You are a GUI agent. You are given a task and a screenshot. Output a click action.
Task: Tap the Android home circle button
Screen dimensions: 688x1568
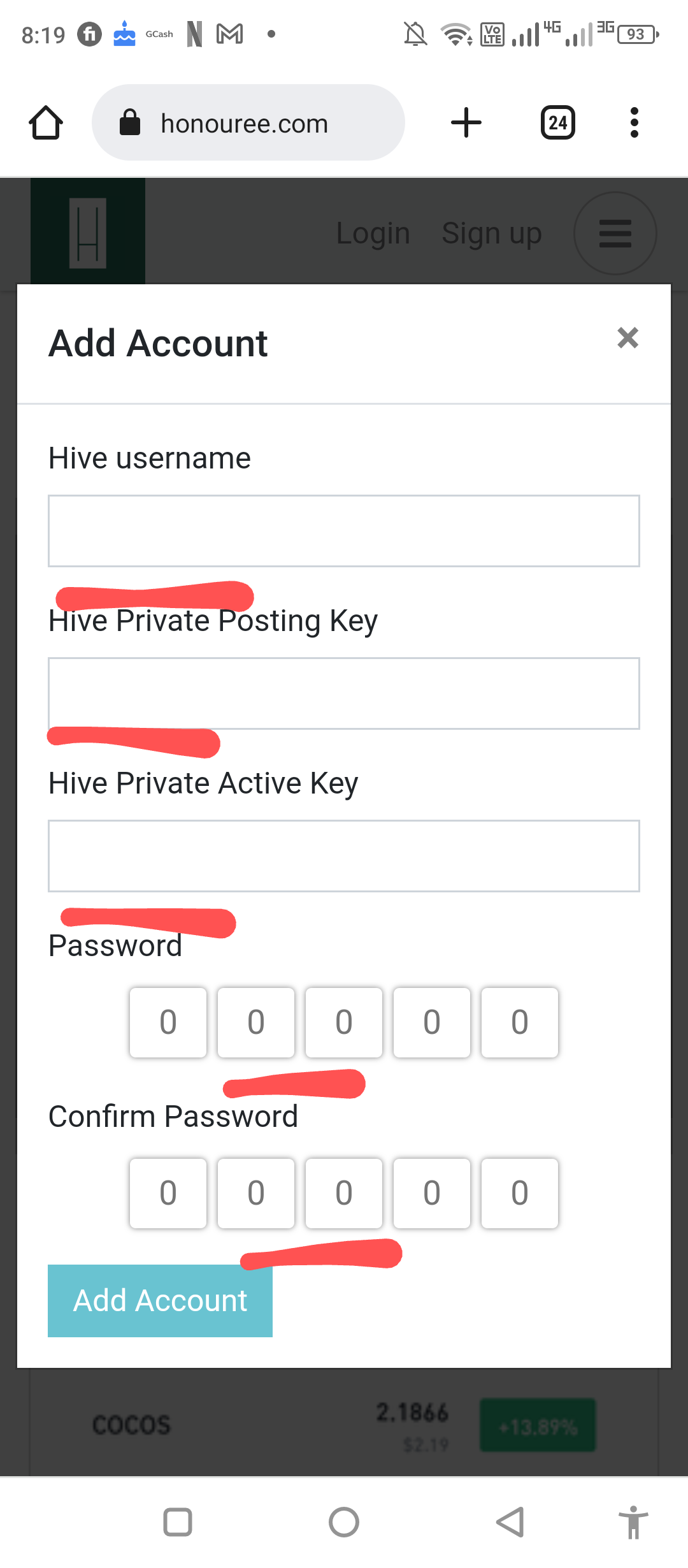coord(344,1522)
